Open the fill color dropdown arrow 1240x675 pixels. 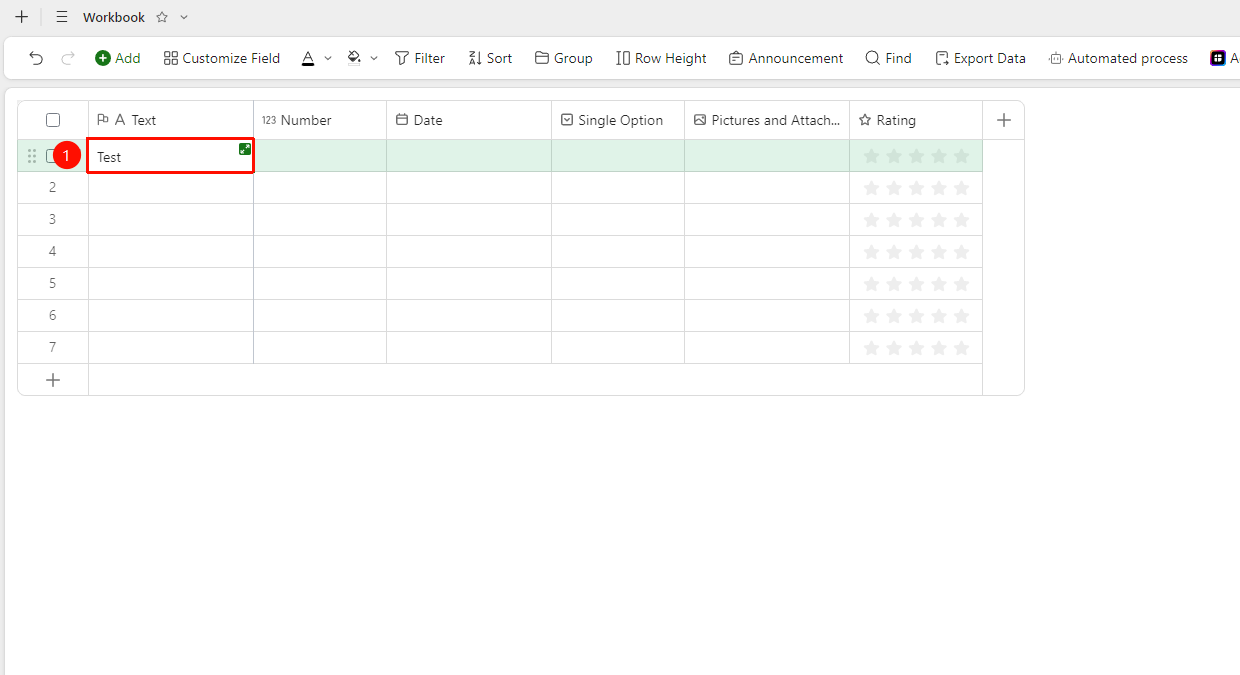point(374,58)
